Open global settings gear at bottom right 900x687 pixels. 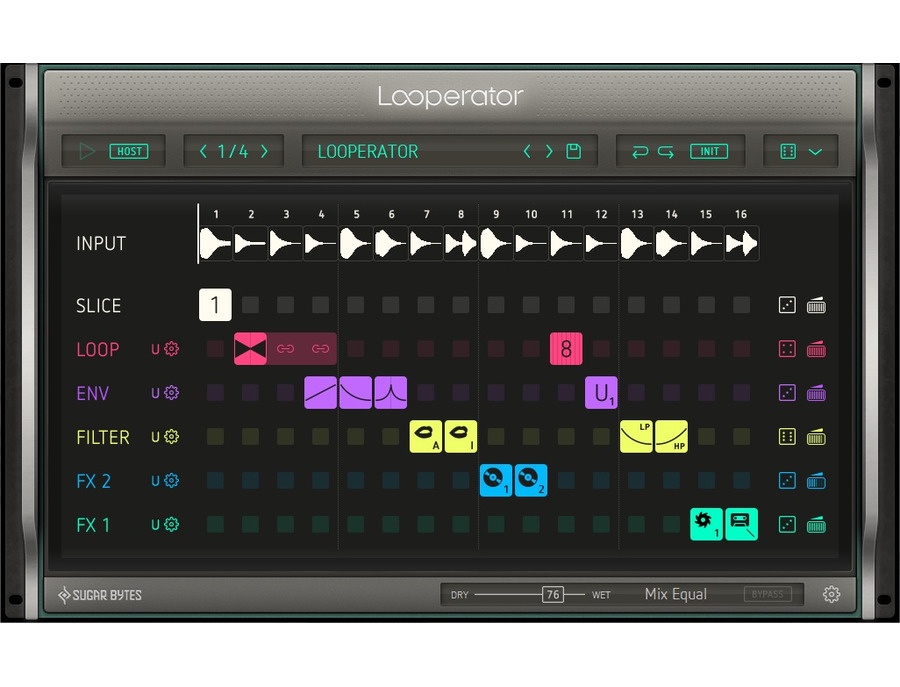tap(831, 595)
